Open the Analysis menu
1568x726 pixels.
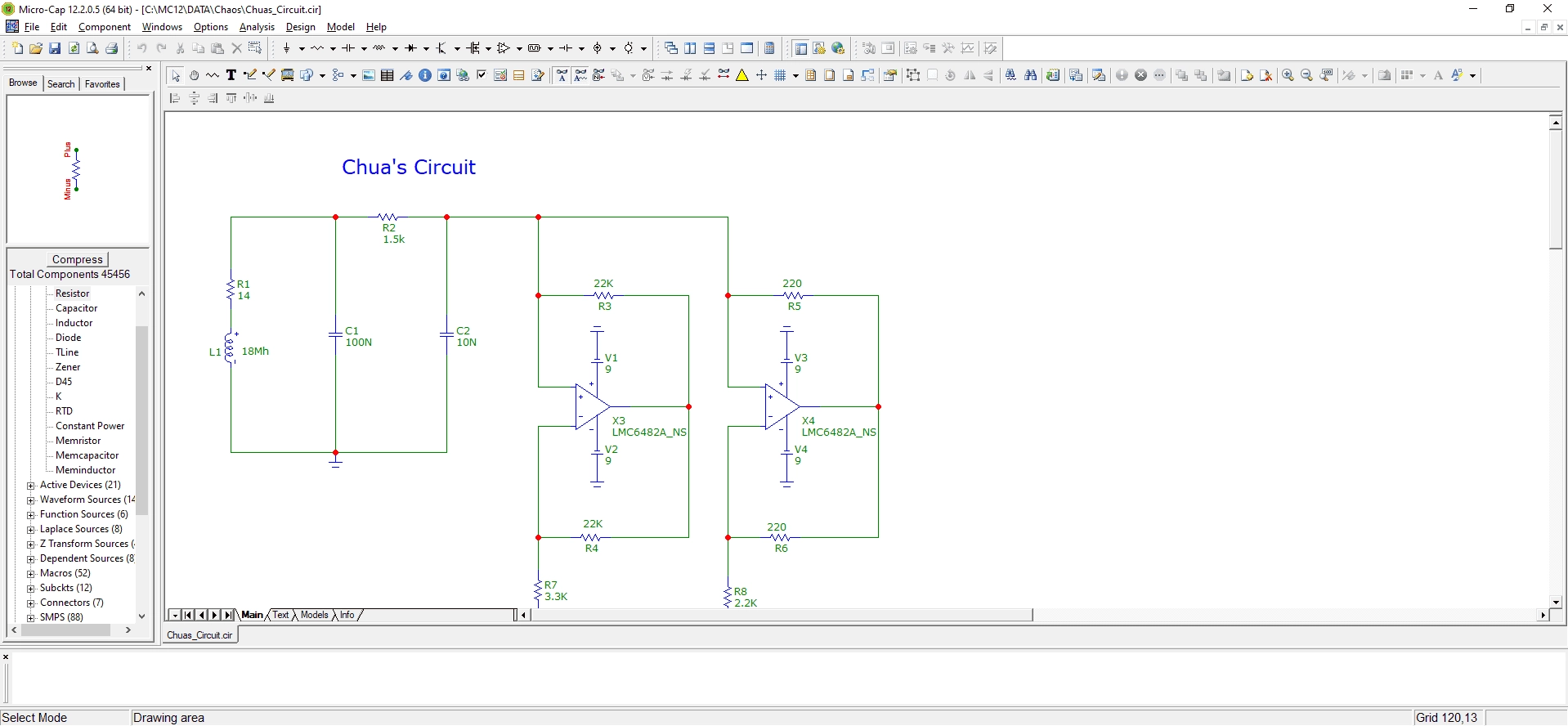tap(257, 27)
